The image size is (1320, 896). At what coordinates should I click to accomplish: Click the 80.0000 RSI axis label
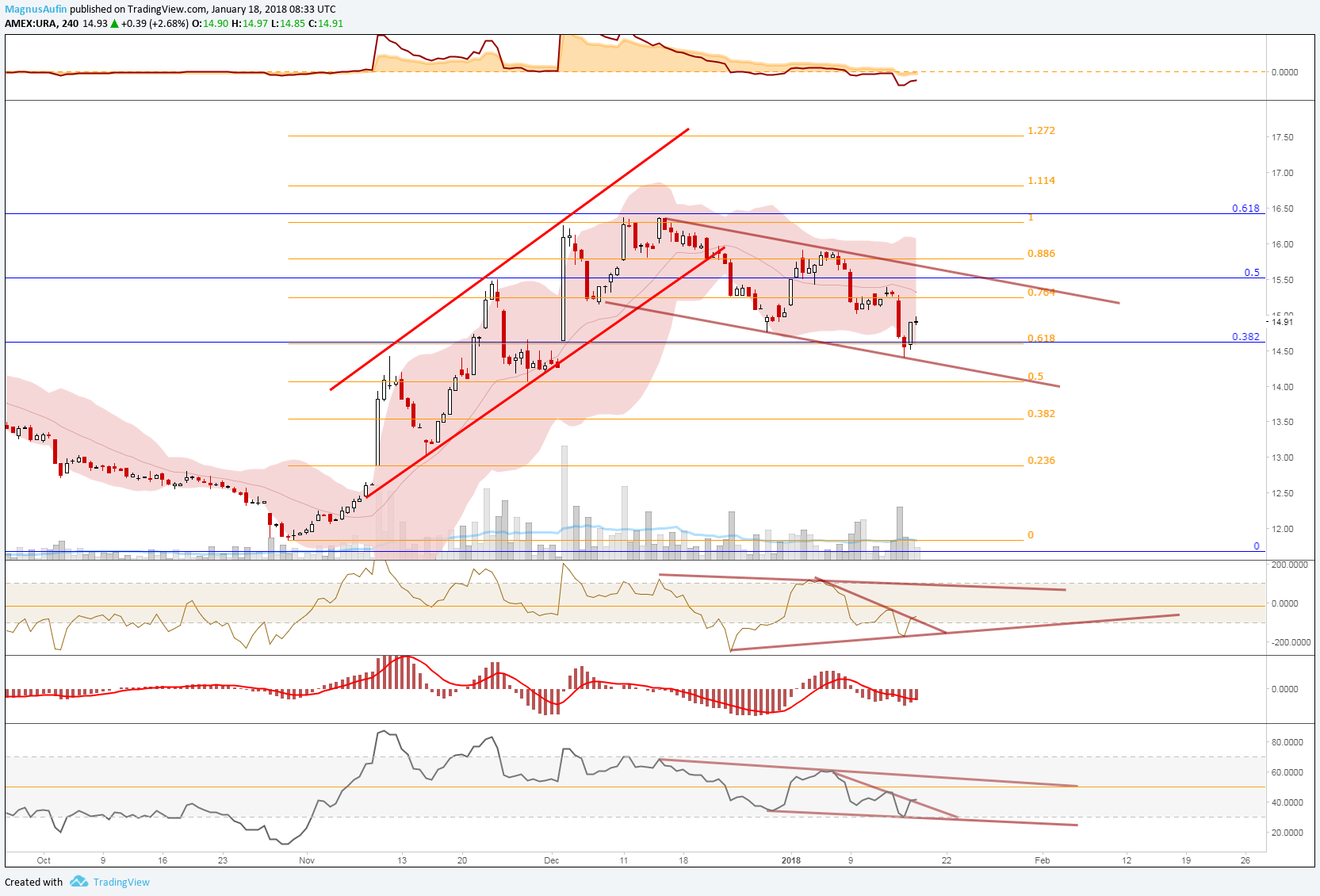point(1287,743)
